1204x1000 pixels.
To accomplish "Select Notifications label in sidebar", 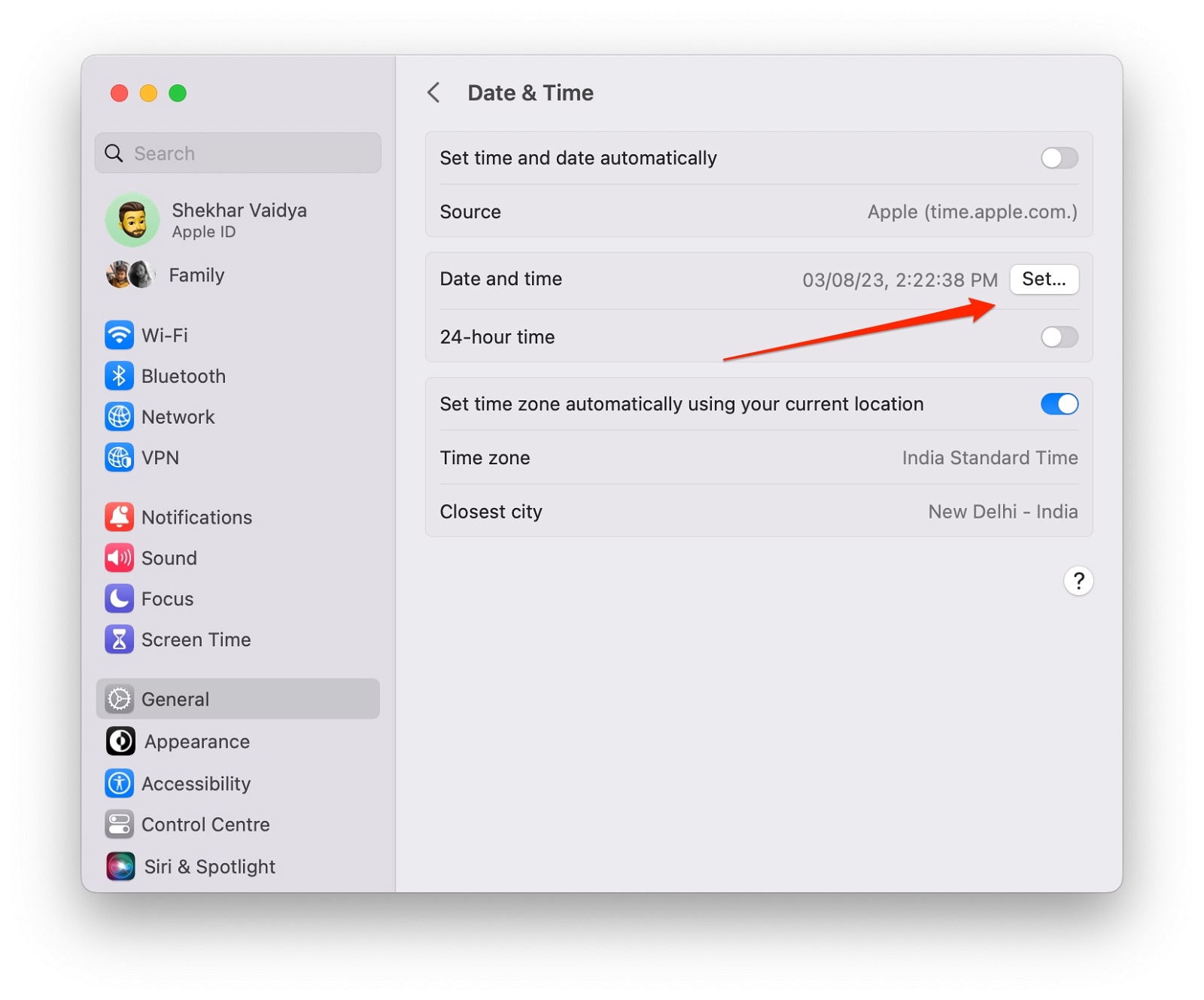I will pyautogui.click(x=197, y=517).
